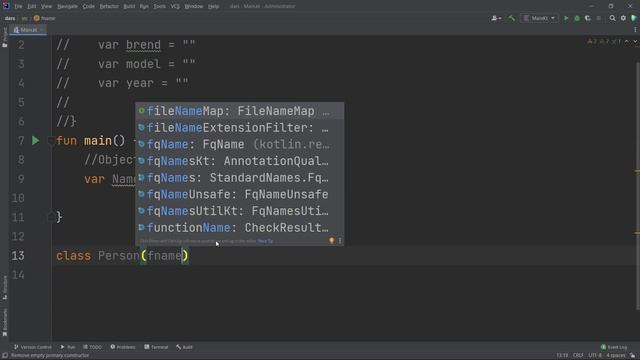This screenshot has width=640, height=360.
Task: Select fqName: FqName completion suggestion
Action: tap(240, 144)
